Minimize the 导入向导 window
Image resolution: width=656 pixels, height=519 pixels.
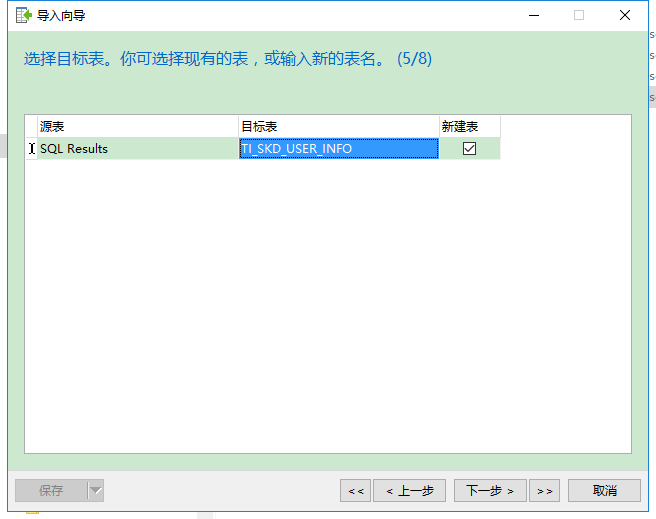tap(534, 15)
